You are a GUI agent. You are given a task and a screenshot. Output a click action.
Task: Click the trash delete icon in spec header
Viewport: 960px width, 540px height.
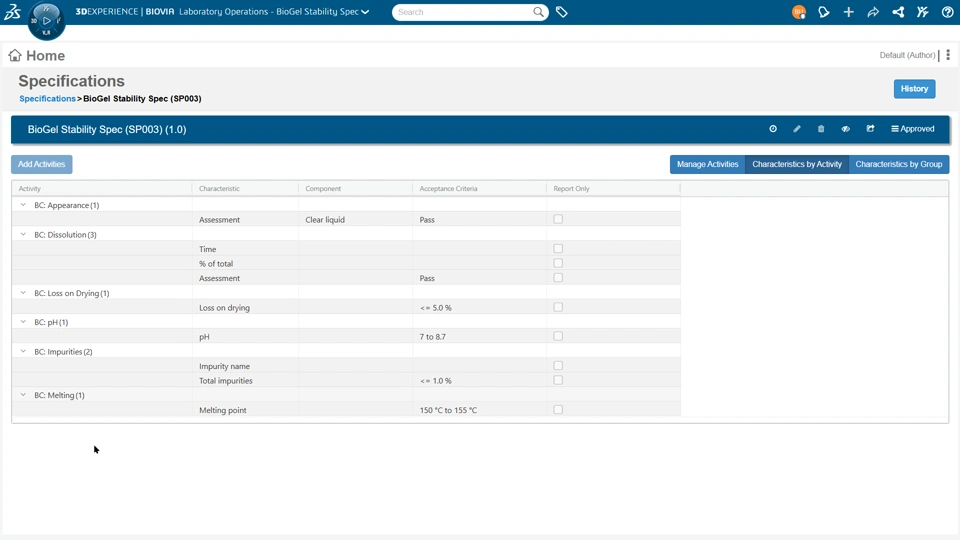click(821, 129)
